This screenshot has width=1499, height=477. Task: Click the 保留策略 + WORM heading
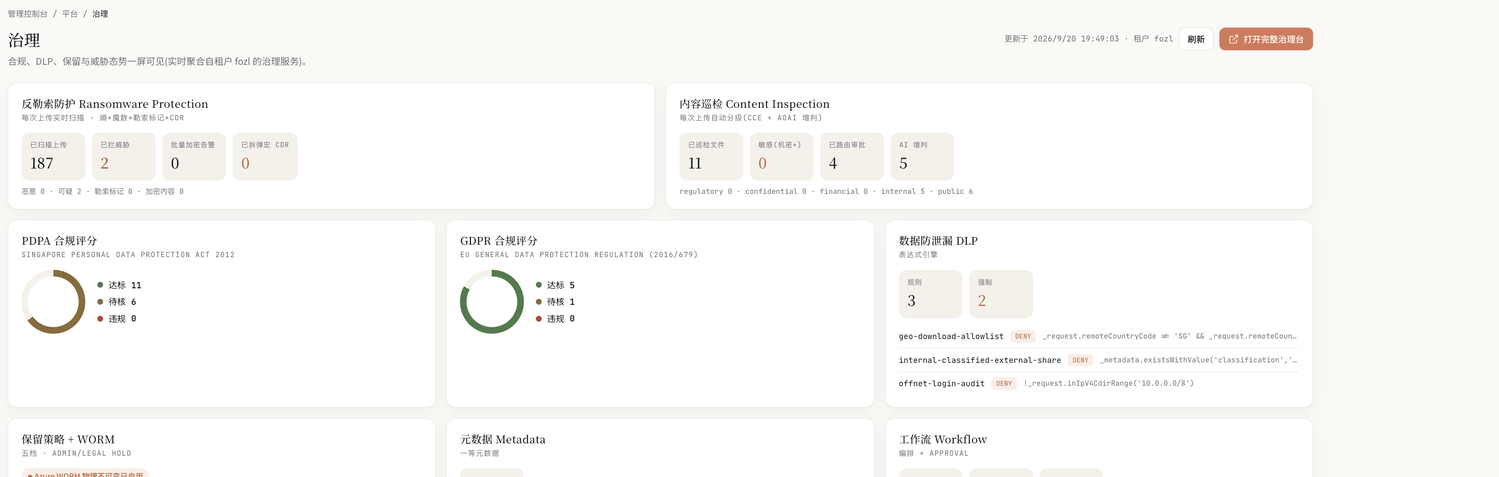click(x=69, y=439)
